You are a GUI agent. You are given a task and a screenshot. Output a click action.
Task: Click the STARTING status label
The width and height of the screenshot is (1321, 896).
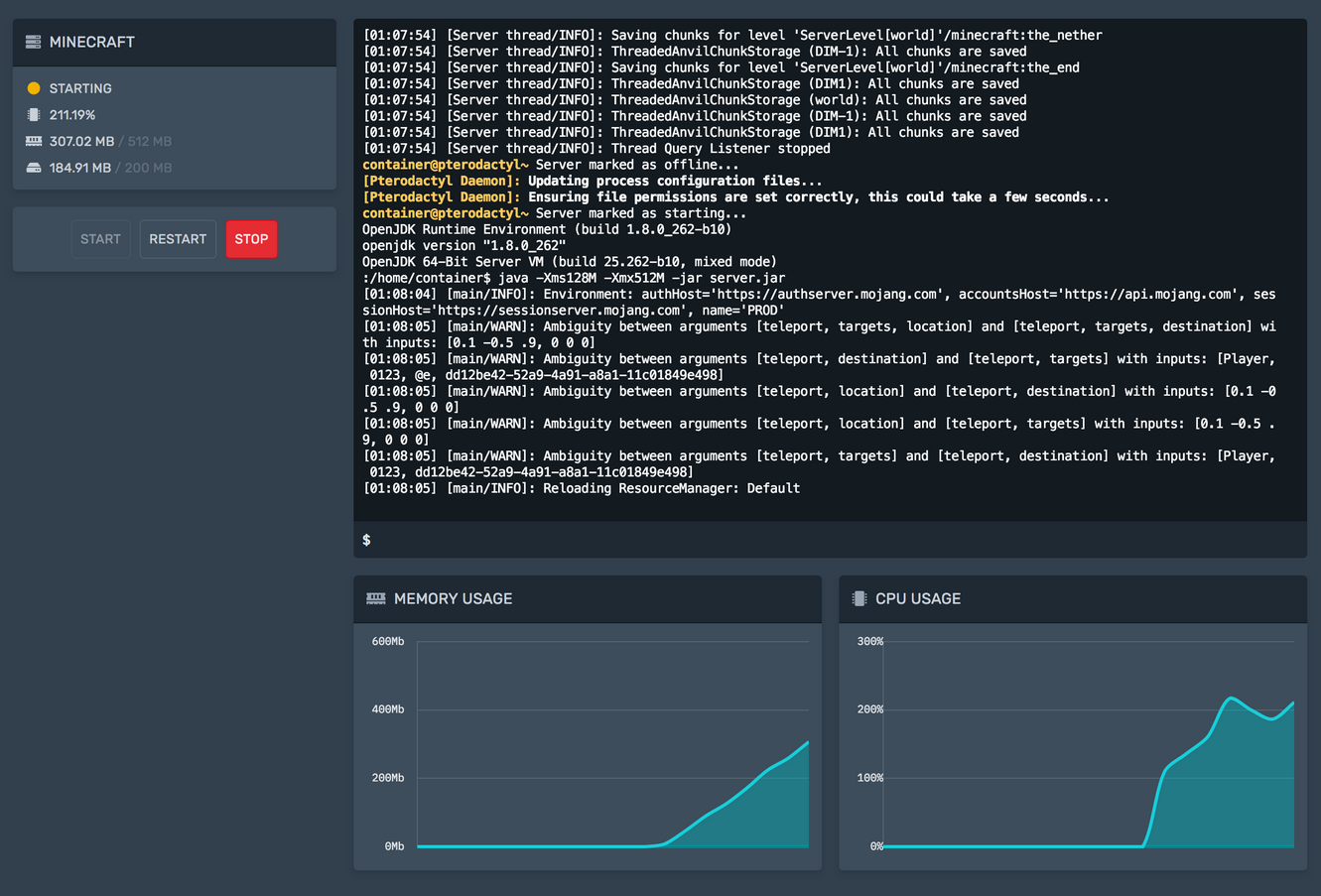[x=80, y=88]
